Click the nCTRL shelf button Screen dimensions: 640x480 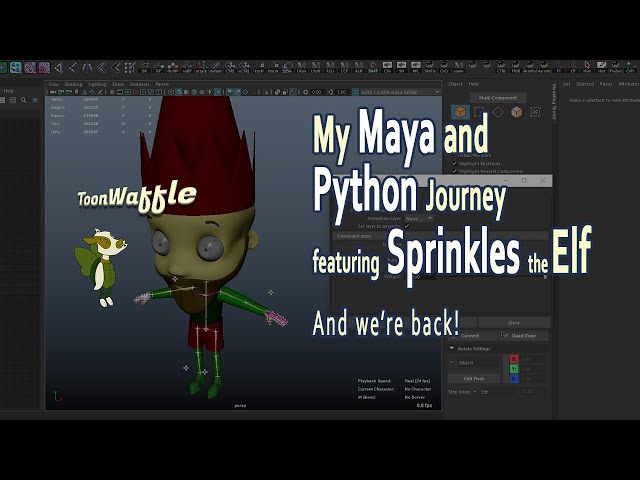(x=244, y=67)
